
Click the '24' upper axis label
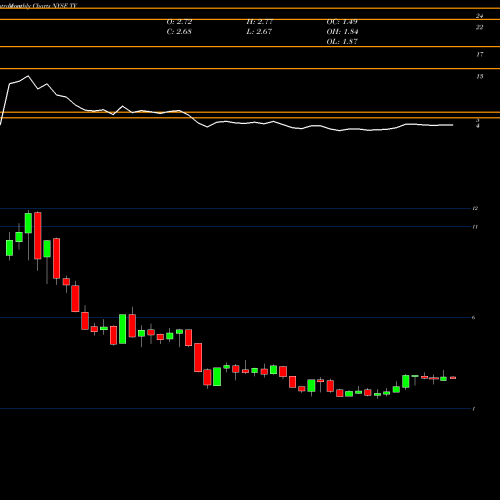[479, 16]
